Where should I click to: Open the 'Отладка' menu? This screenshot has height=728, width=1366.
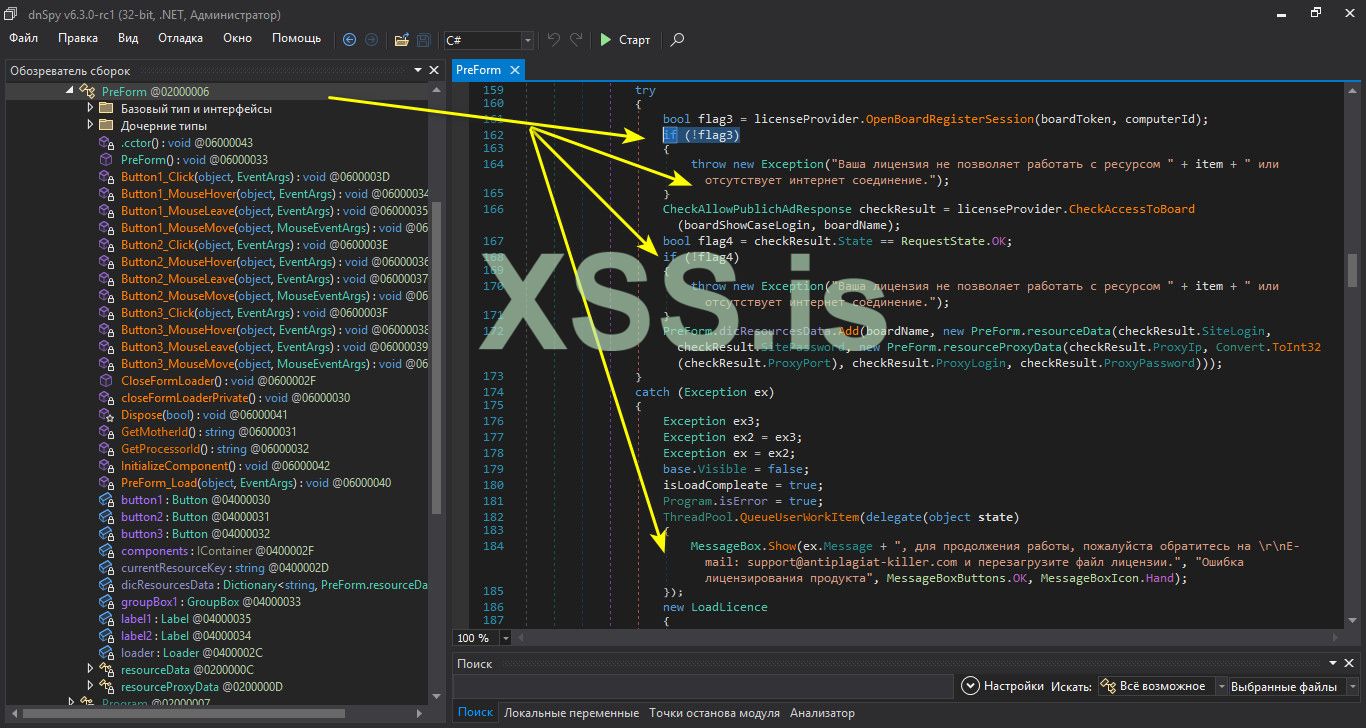point(180,38)
